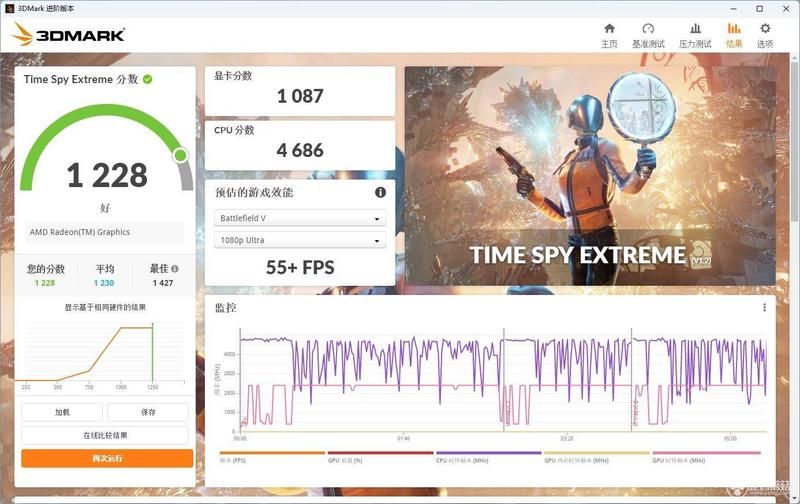
Task: Click the green knob on the score gauge
Action: 180,155
